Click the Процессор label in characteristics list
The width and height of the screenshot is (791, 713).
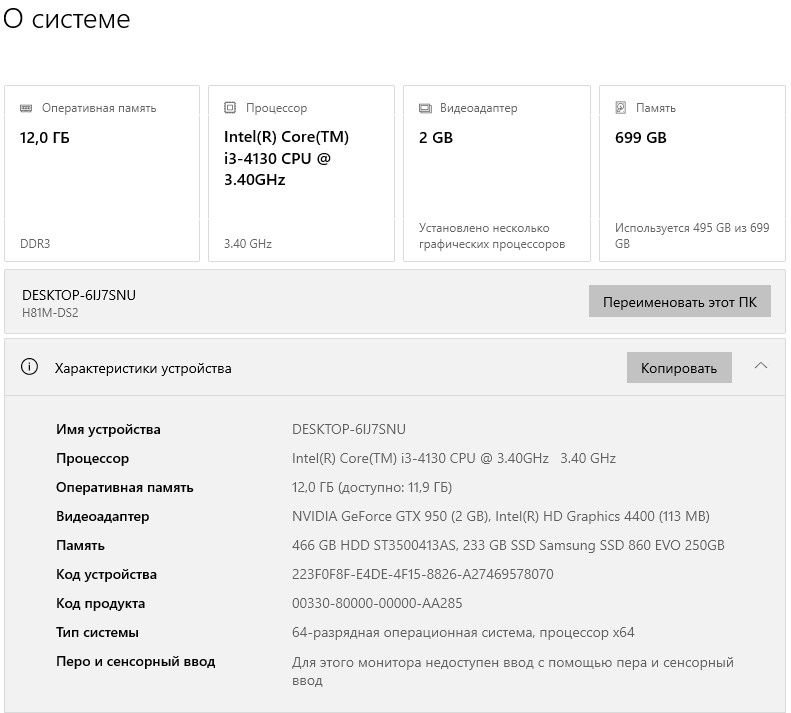click(x=92, y=459)
